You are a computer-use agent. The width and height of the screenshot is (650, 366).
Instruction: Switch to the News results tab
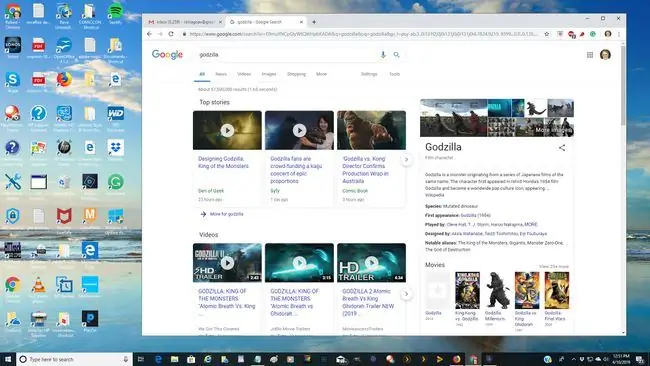coord(221,74)
